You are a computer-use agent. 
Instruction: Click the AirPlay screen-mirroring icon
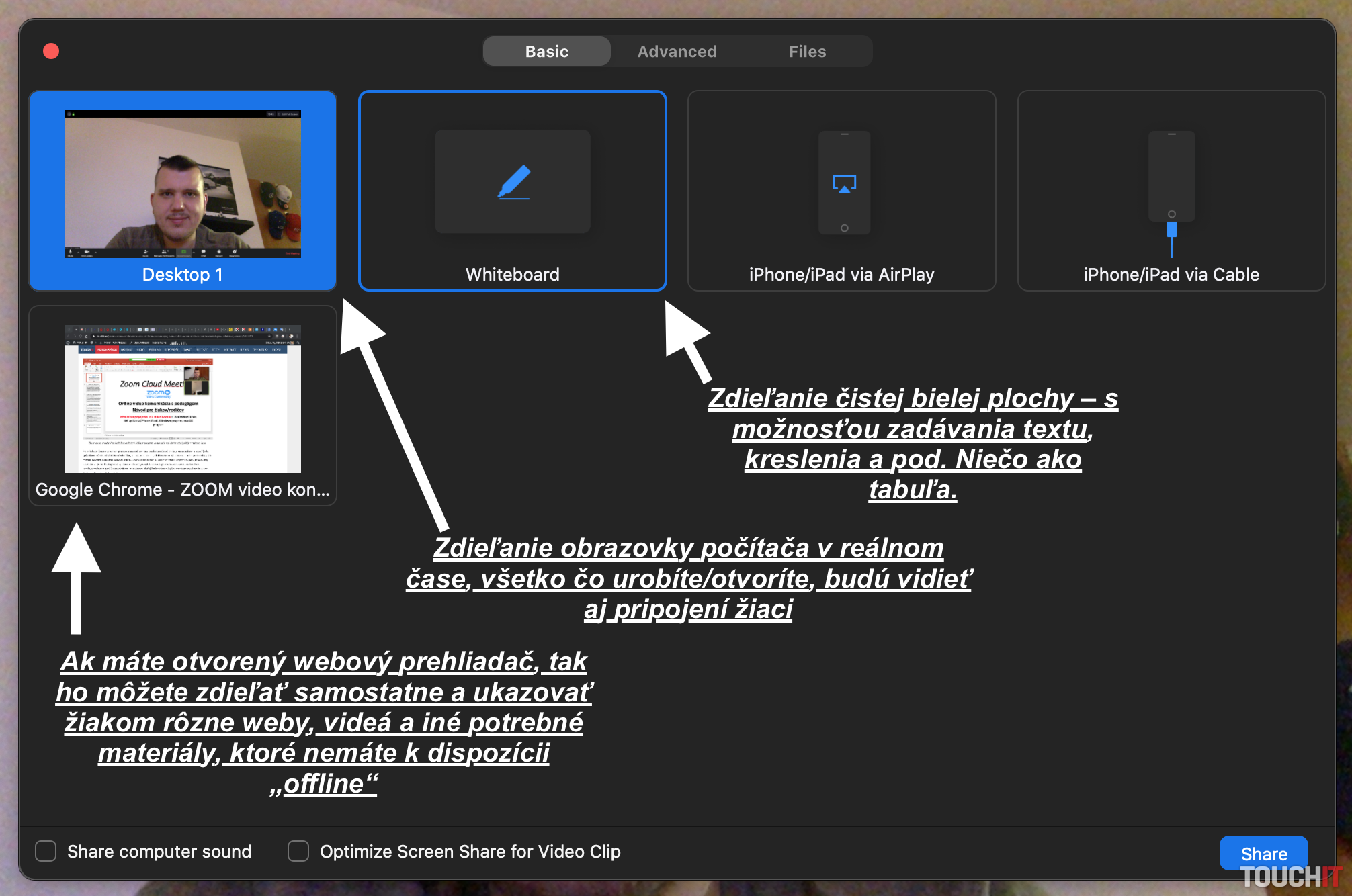pos(844,183)
